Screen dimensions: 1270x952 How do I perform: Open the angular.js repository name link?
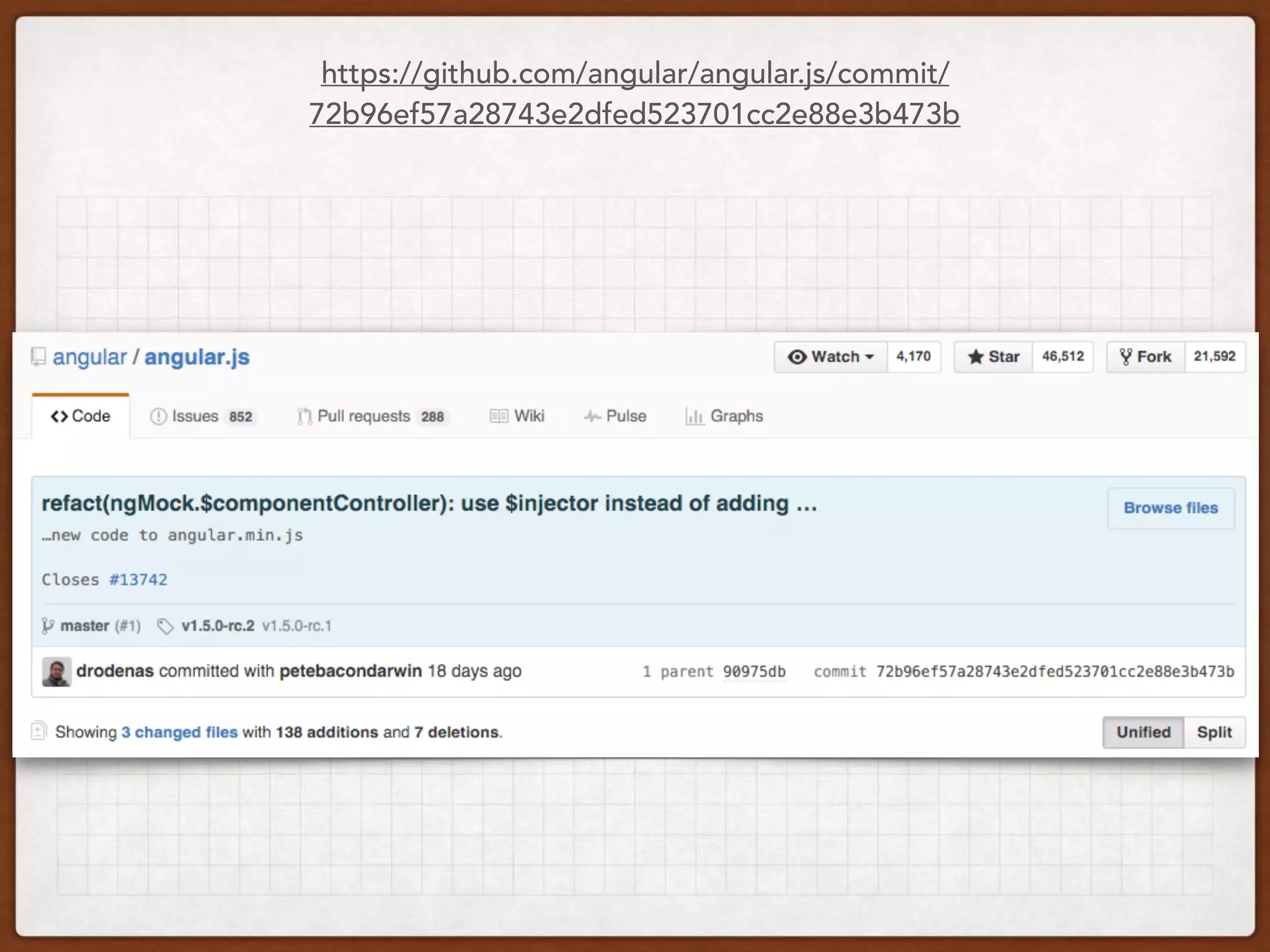[x=197, y=357]
